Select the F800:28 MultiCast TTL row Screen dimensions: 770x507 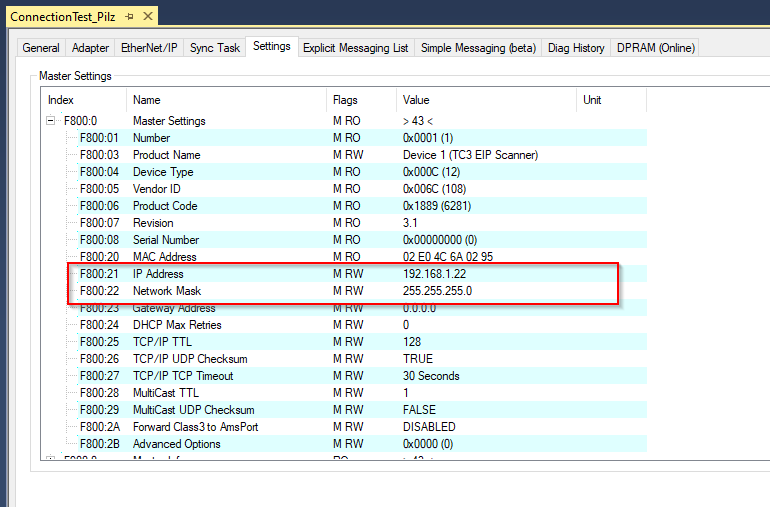[362, 393]
